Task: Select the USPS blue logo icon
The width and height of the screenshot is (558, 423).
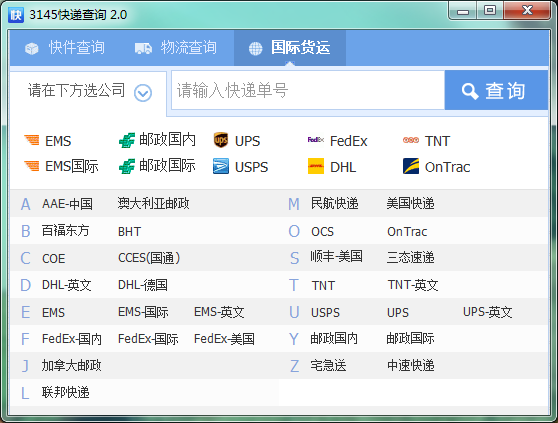Action: pyautogui.click(x=221, y=166)
